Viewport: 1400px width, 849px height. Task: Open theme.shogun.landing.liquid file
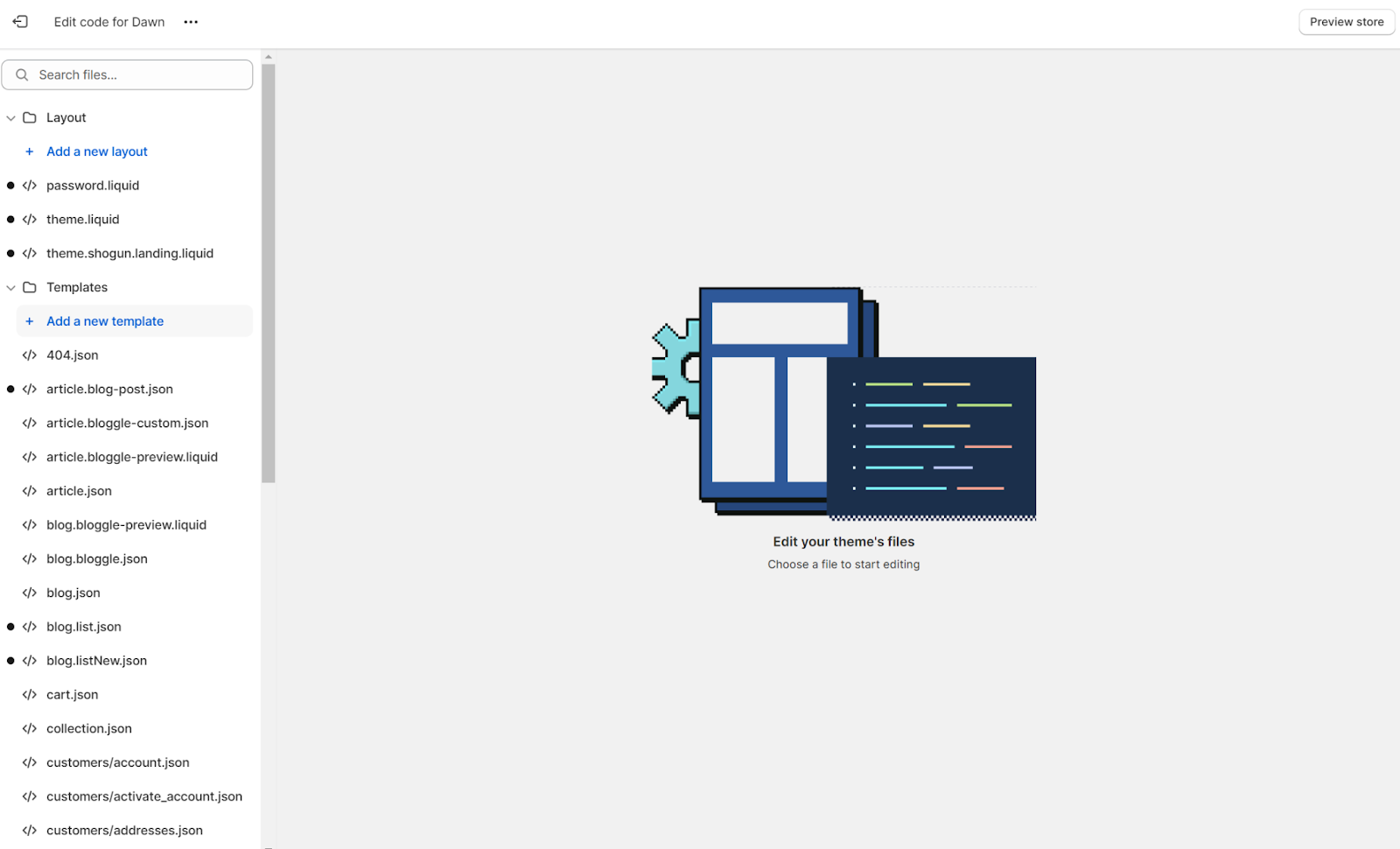(129, 254)
